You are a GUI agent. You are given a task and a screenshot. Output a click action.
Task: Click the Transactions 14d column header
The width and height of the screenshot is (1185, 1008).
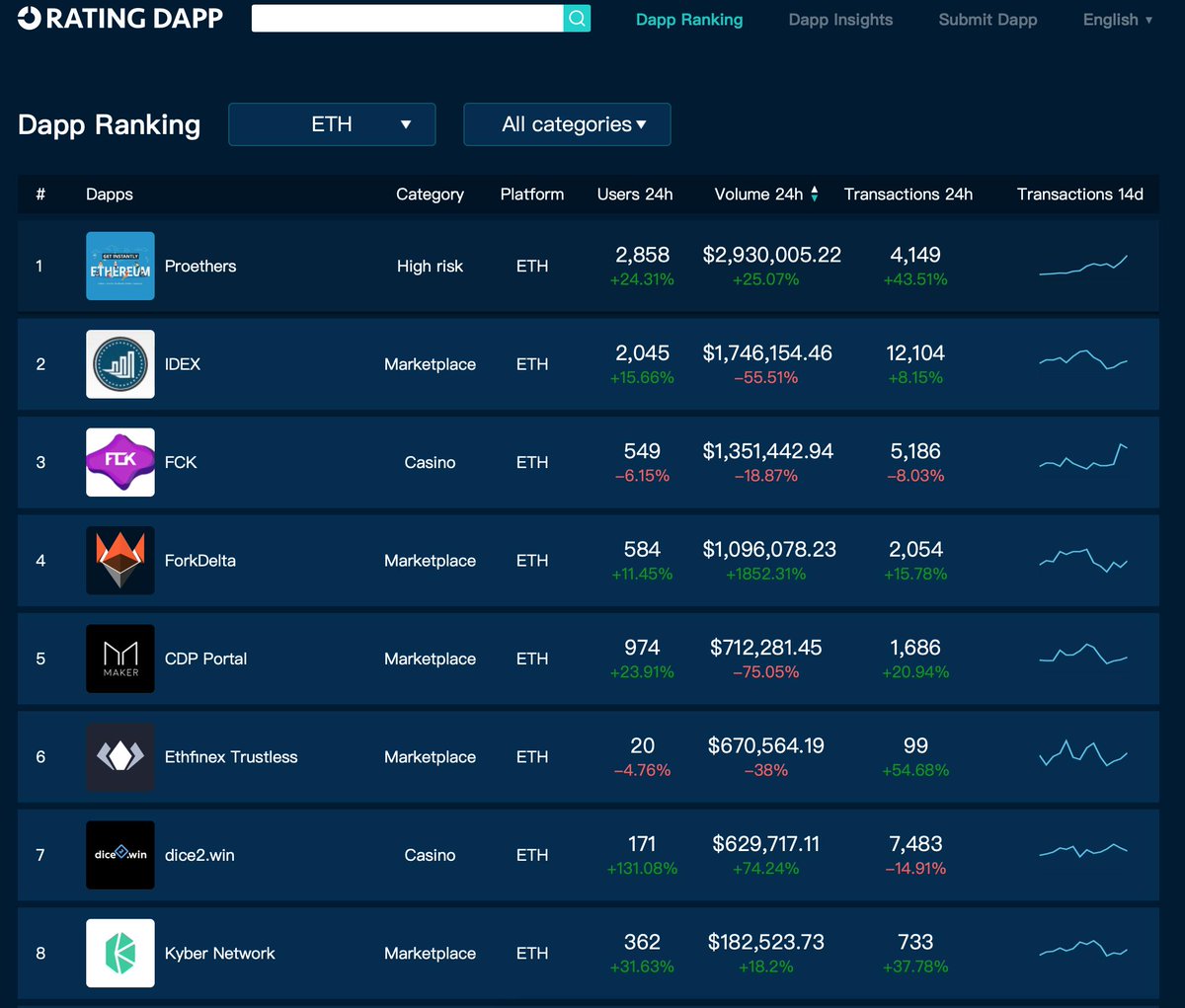click(x=1080, y=194)
